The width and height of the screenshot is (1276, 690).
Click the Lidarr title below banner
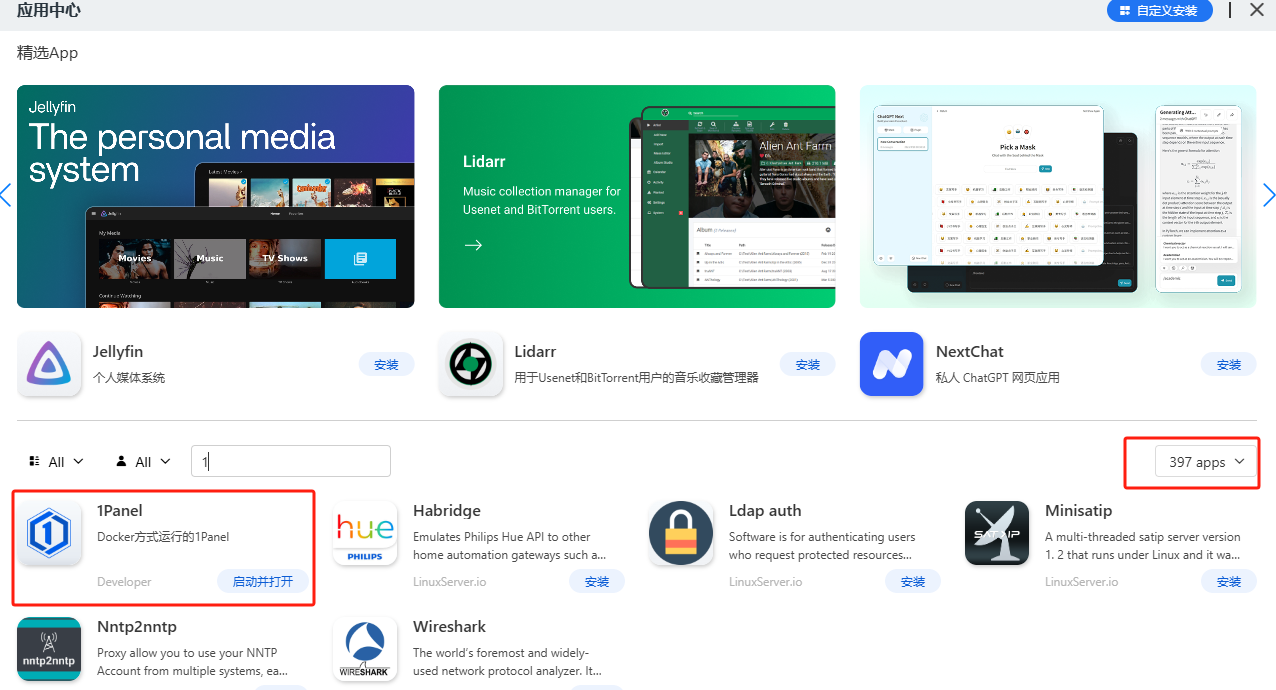535,352
